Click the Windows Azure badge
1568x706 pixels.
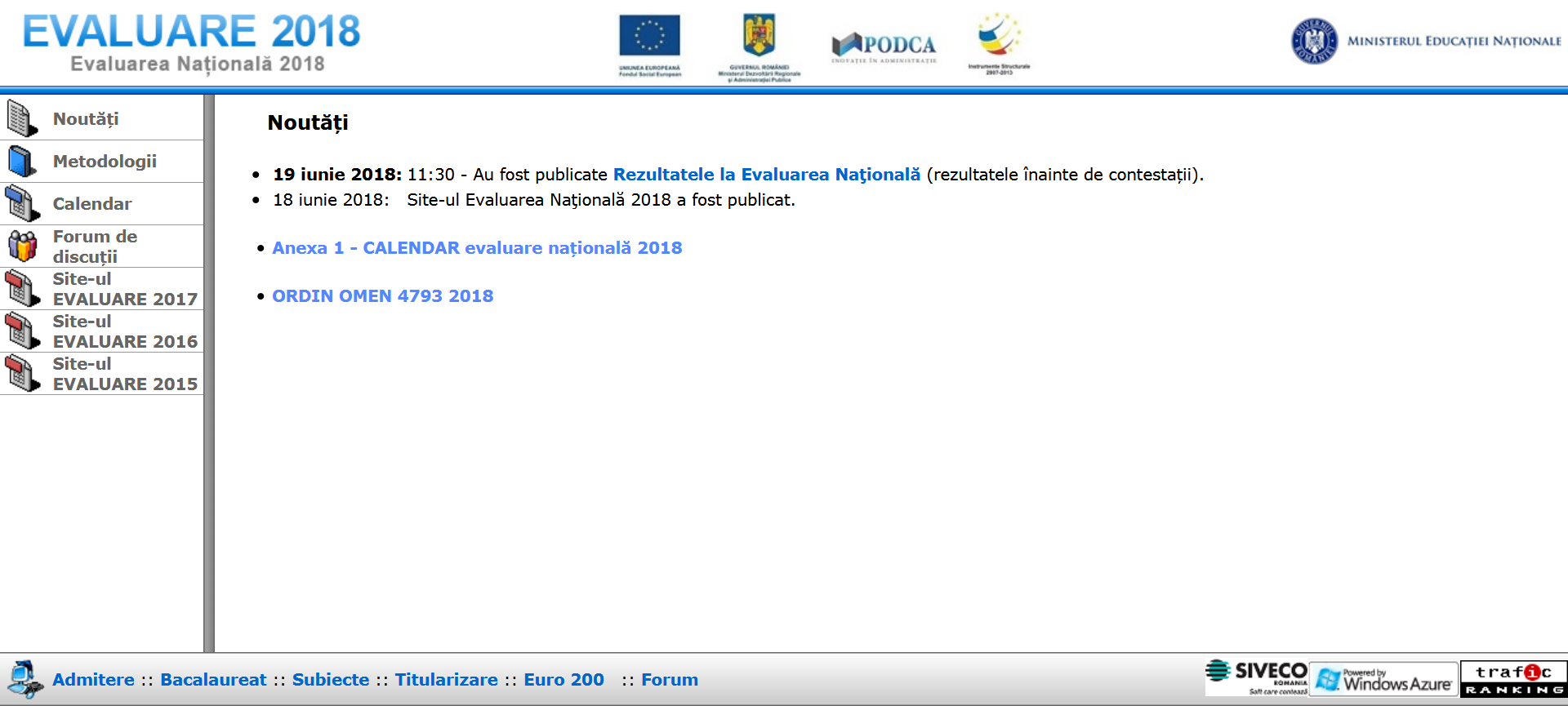(1383, 679)
